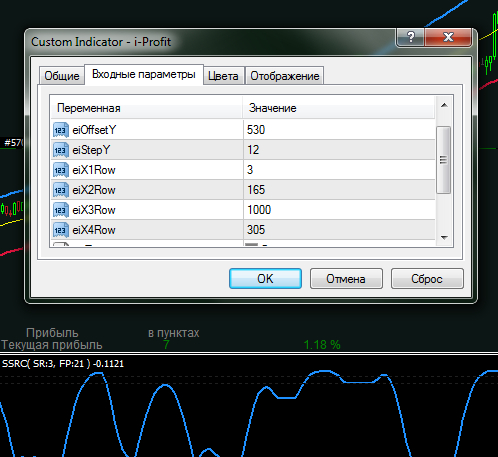
Task: Click the integer icon beside eiStepY
Action: click(x=61, y=150)
